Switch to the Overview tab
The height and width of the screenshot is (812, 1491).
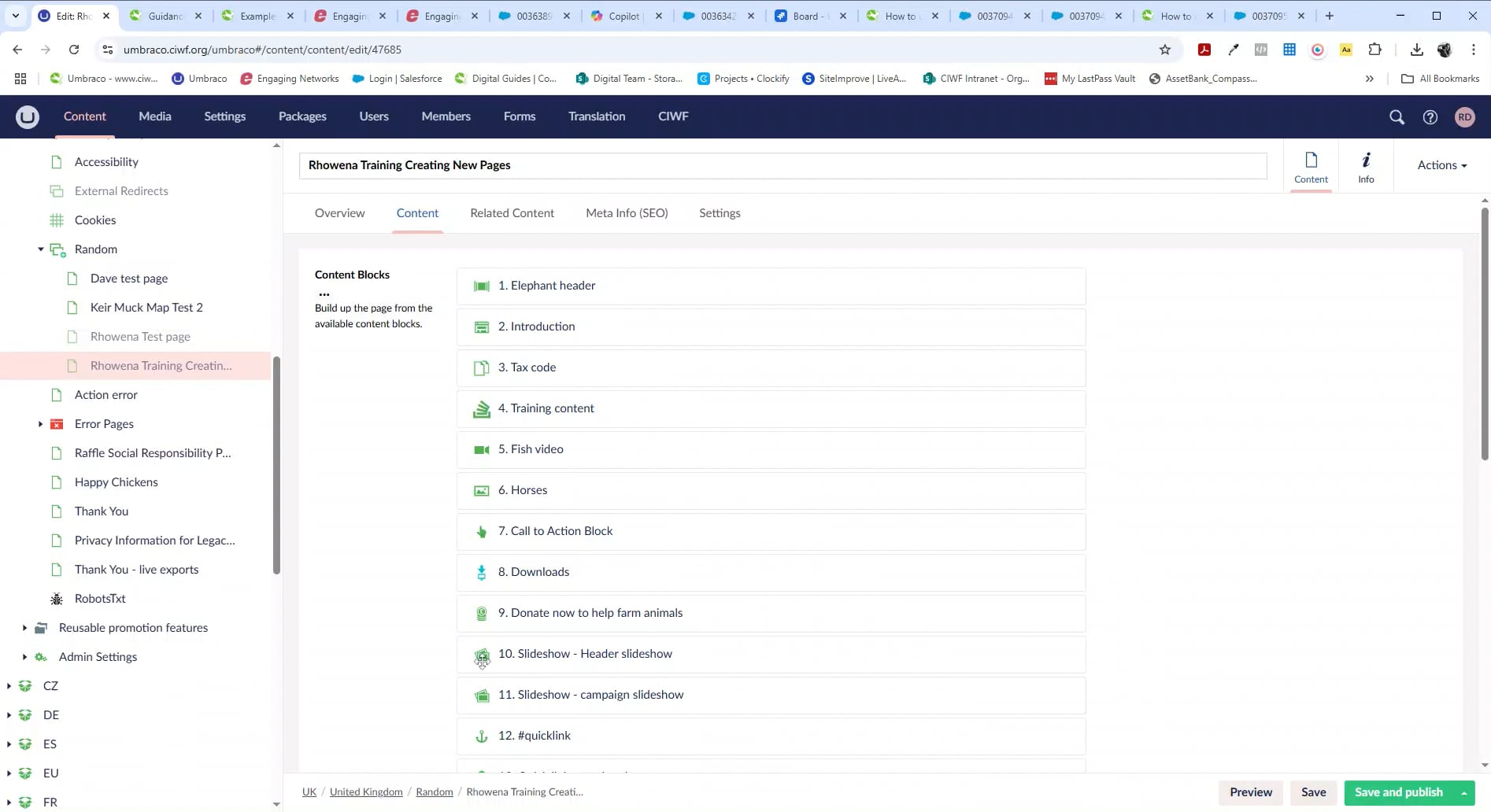pyautogui.click(x=339, y=213)
